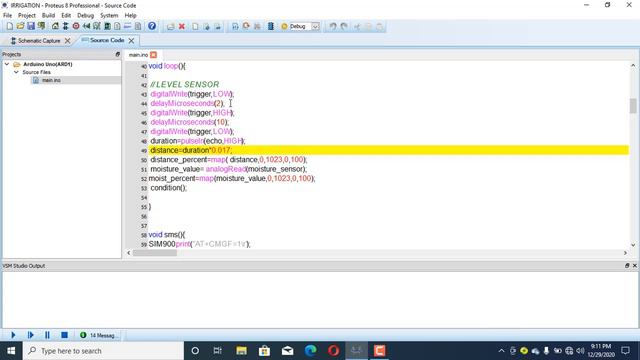Open Microsoft Edge from the taskbar
640x360 pixels.
311,351
